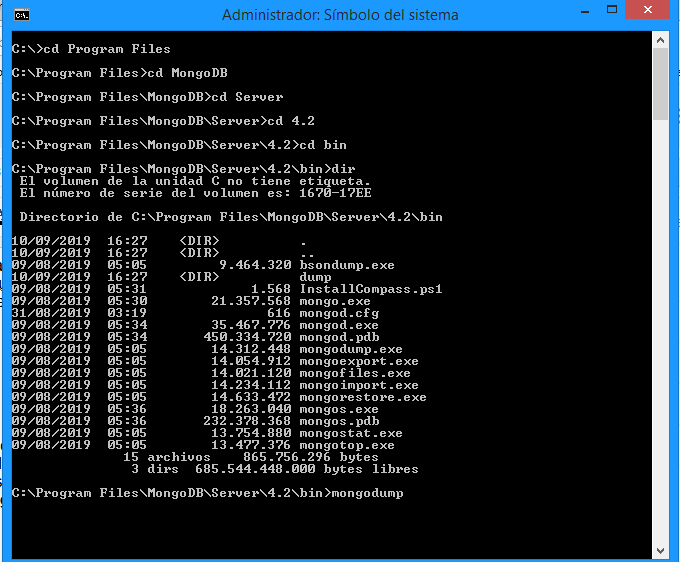Click the mongod.exe file name

point(339,325)
